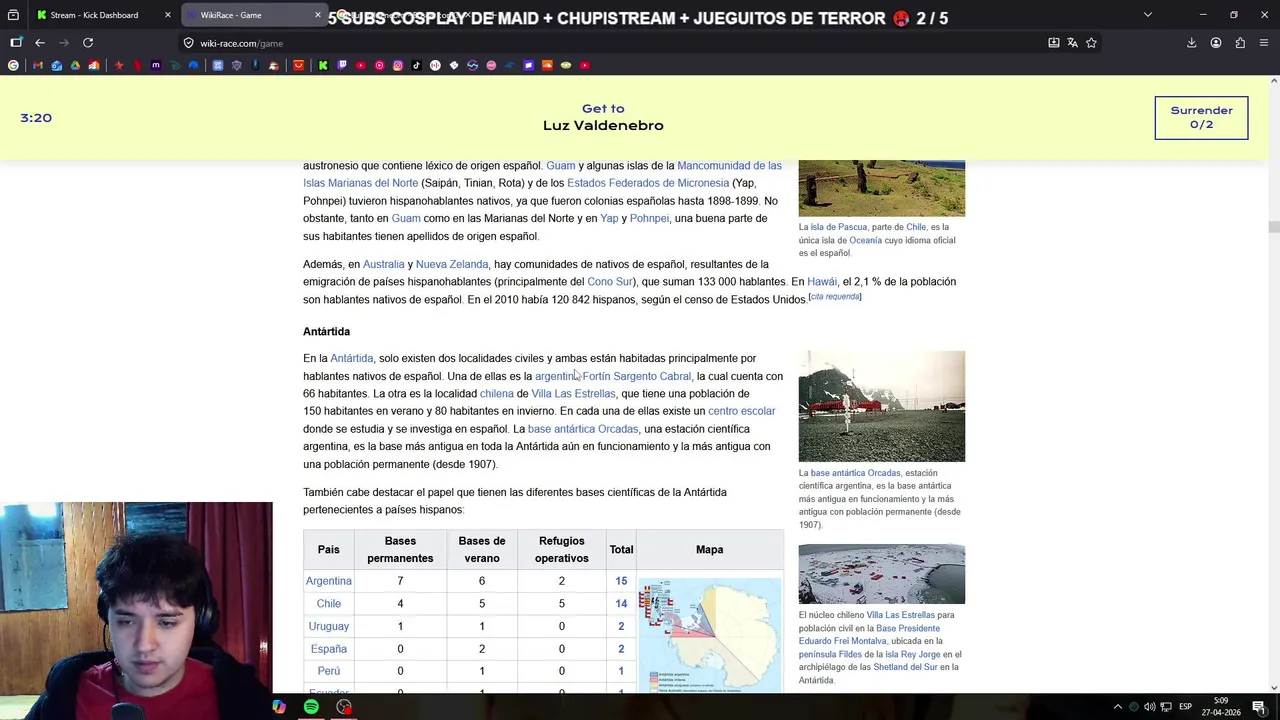Open the sidebar toggle beside back arrow

(16, 43)
